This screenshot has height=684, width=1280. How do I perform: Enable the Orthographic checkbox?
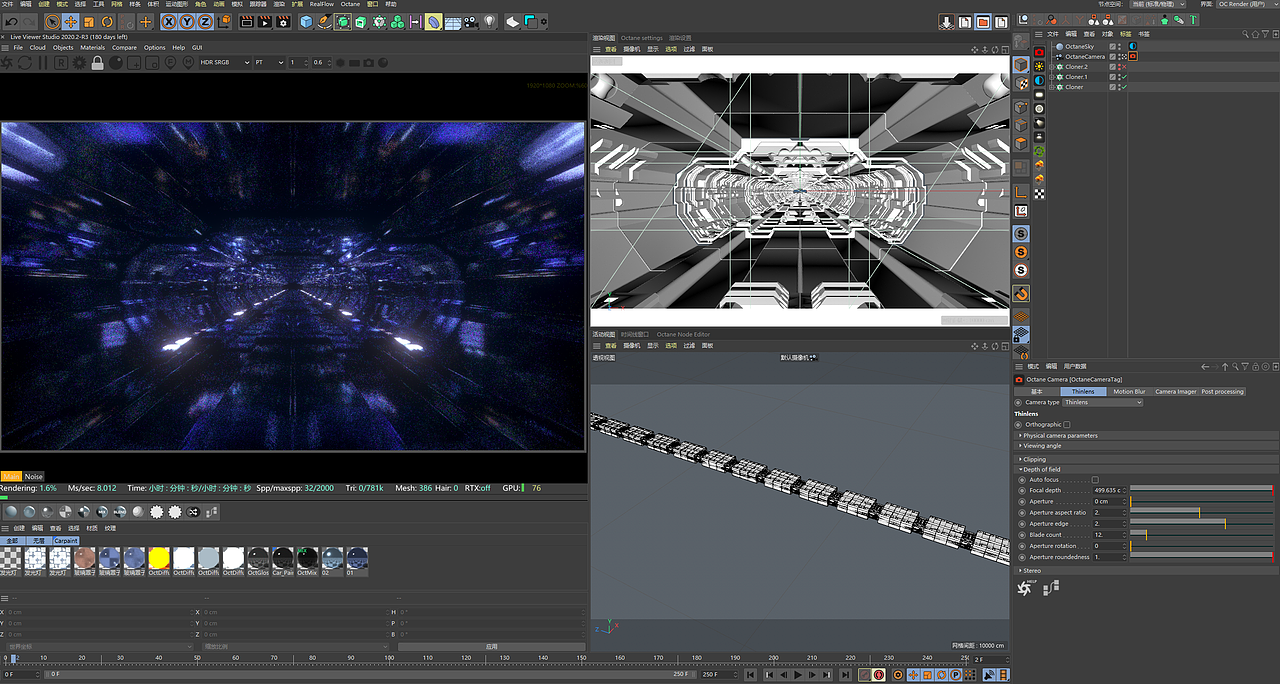[1067, 424]
